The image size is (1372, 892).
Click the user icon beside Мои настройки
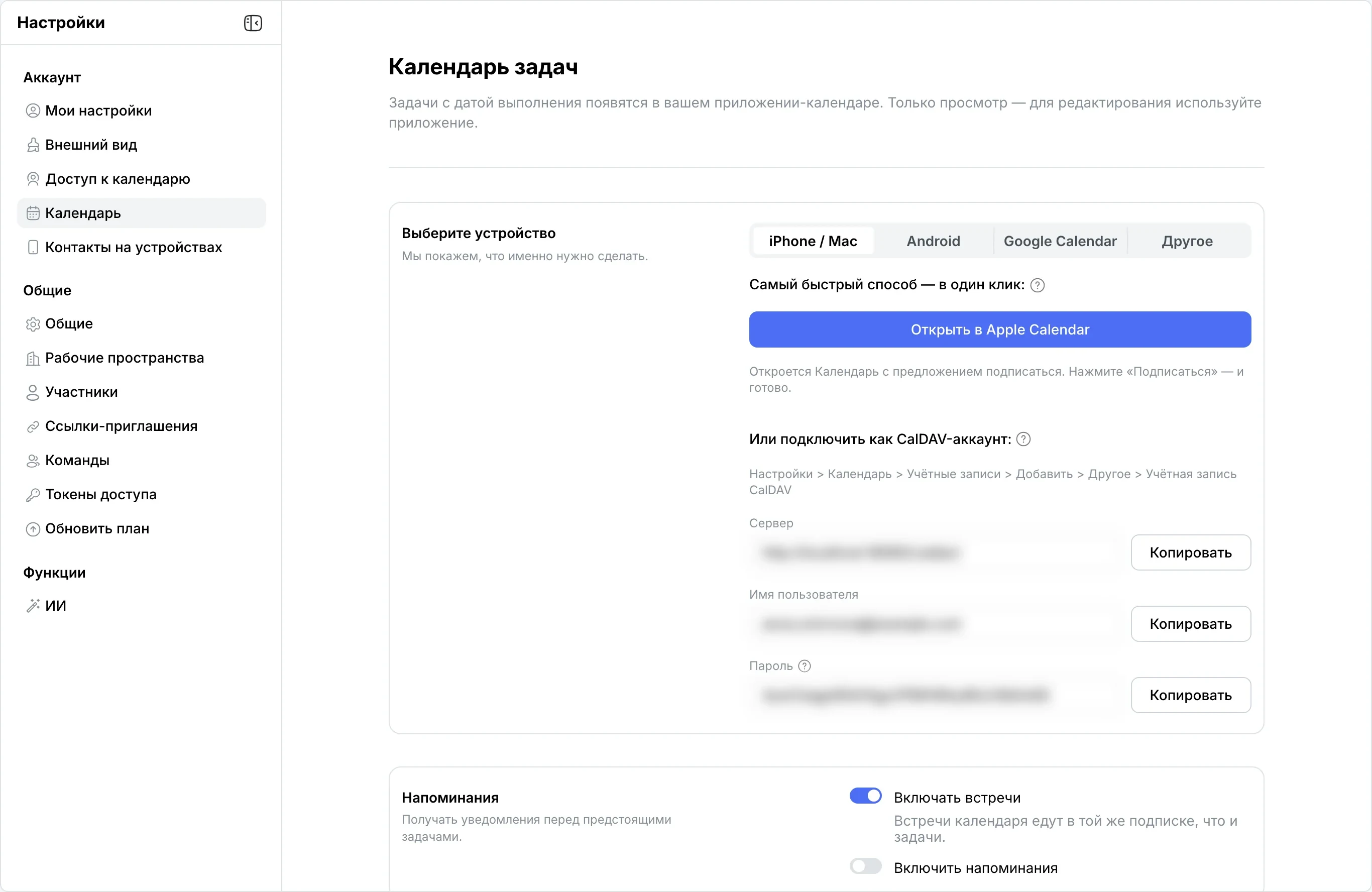(33, 110)
